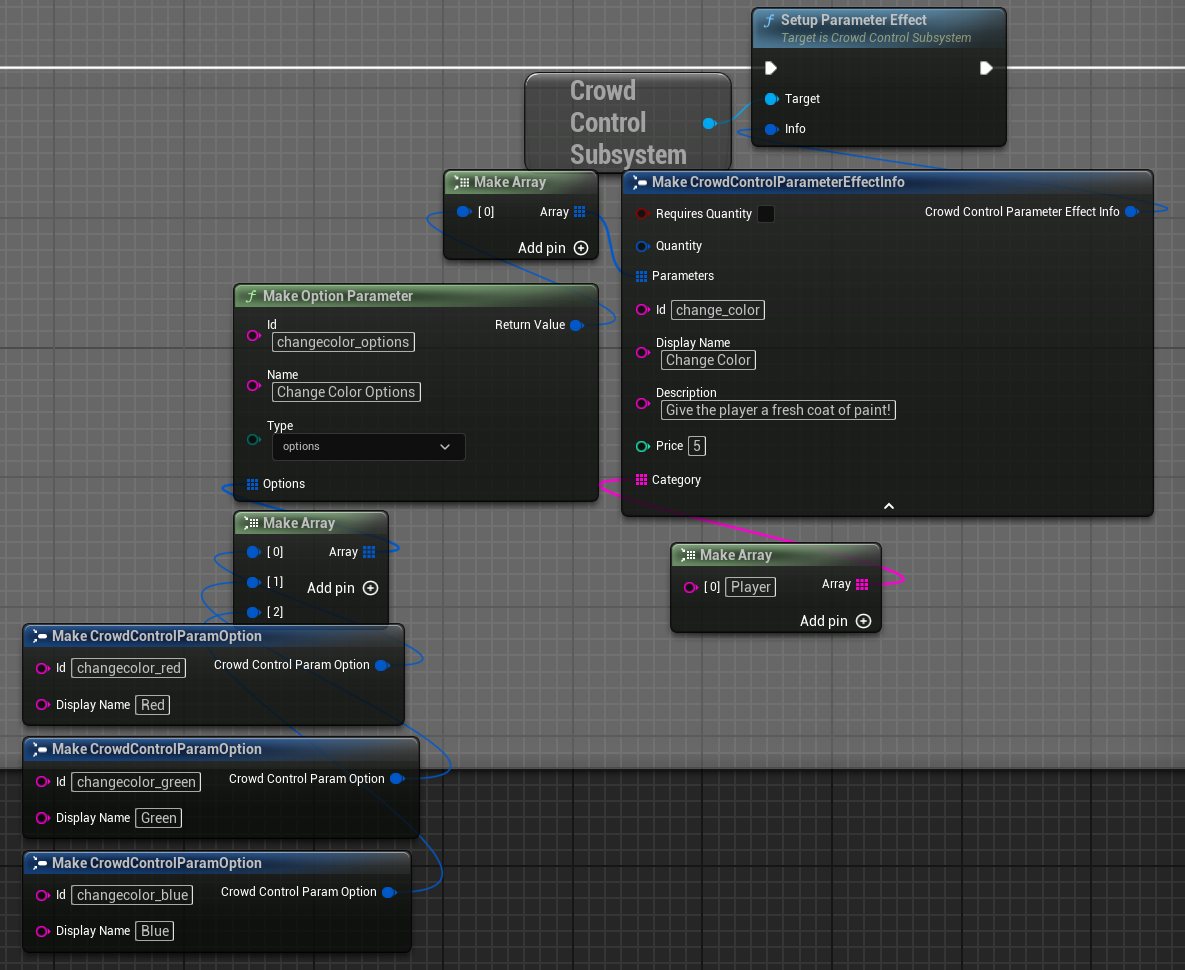Screen dimensions: 1185x970
Task: Click the Return Value output pin
Action: [x=577, y=325]
